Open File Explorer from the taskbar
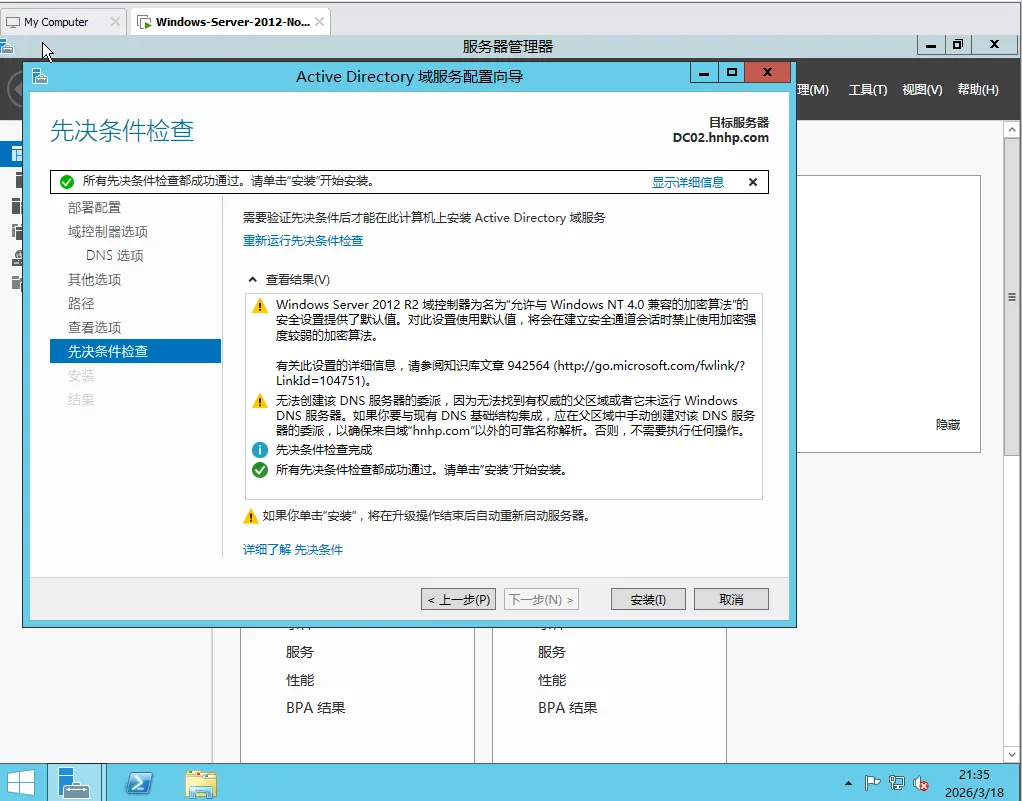Viewport: 1022px width, 801px height. [200, 782]
